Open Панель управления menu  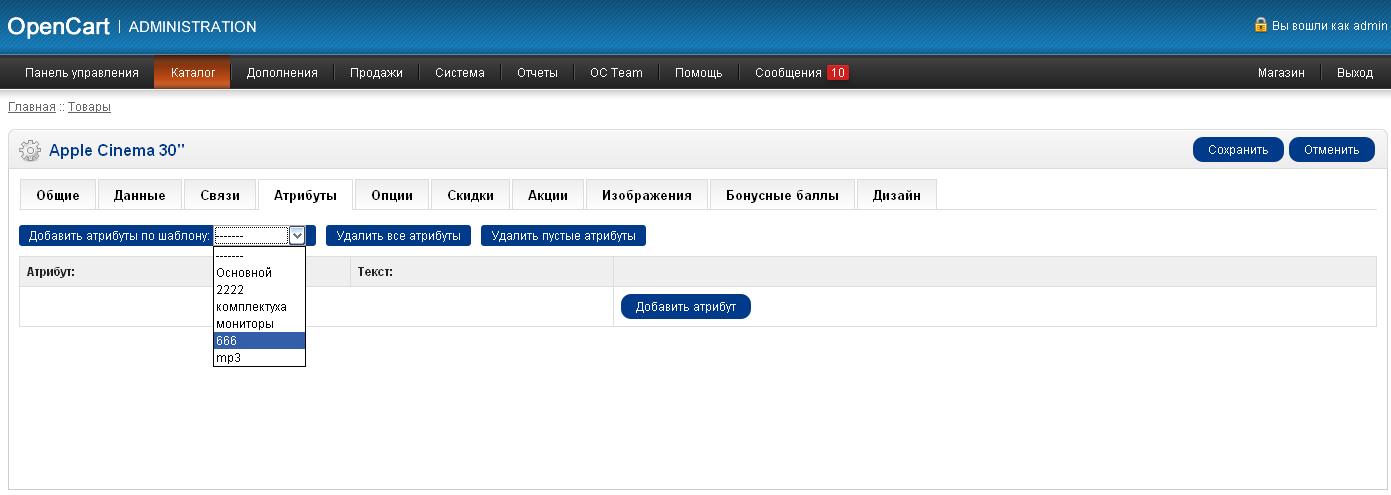click(82, 73)
